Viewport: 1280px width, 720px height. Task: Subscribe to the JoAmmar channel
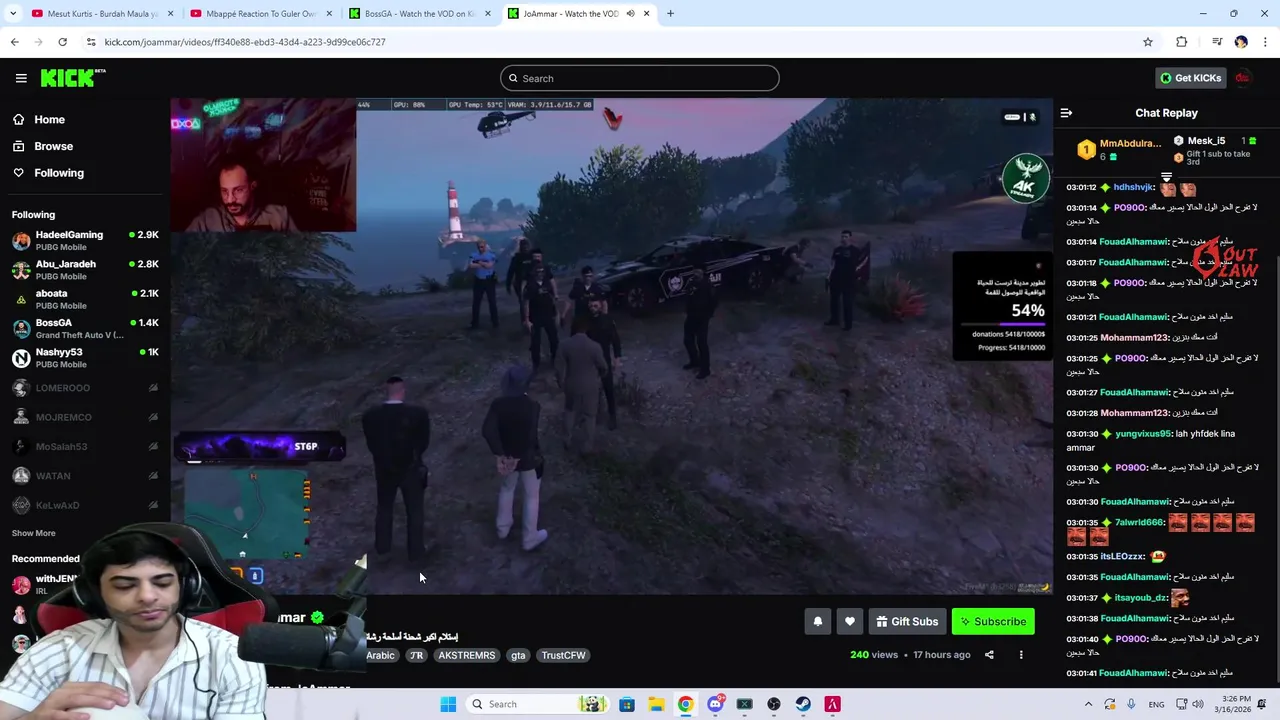pos(993,621)
